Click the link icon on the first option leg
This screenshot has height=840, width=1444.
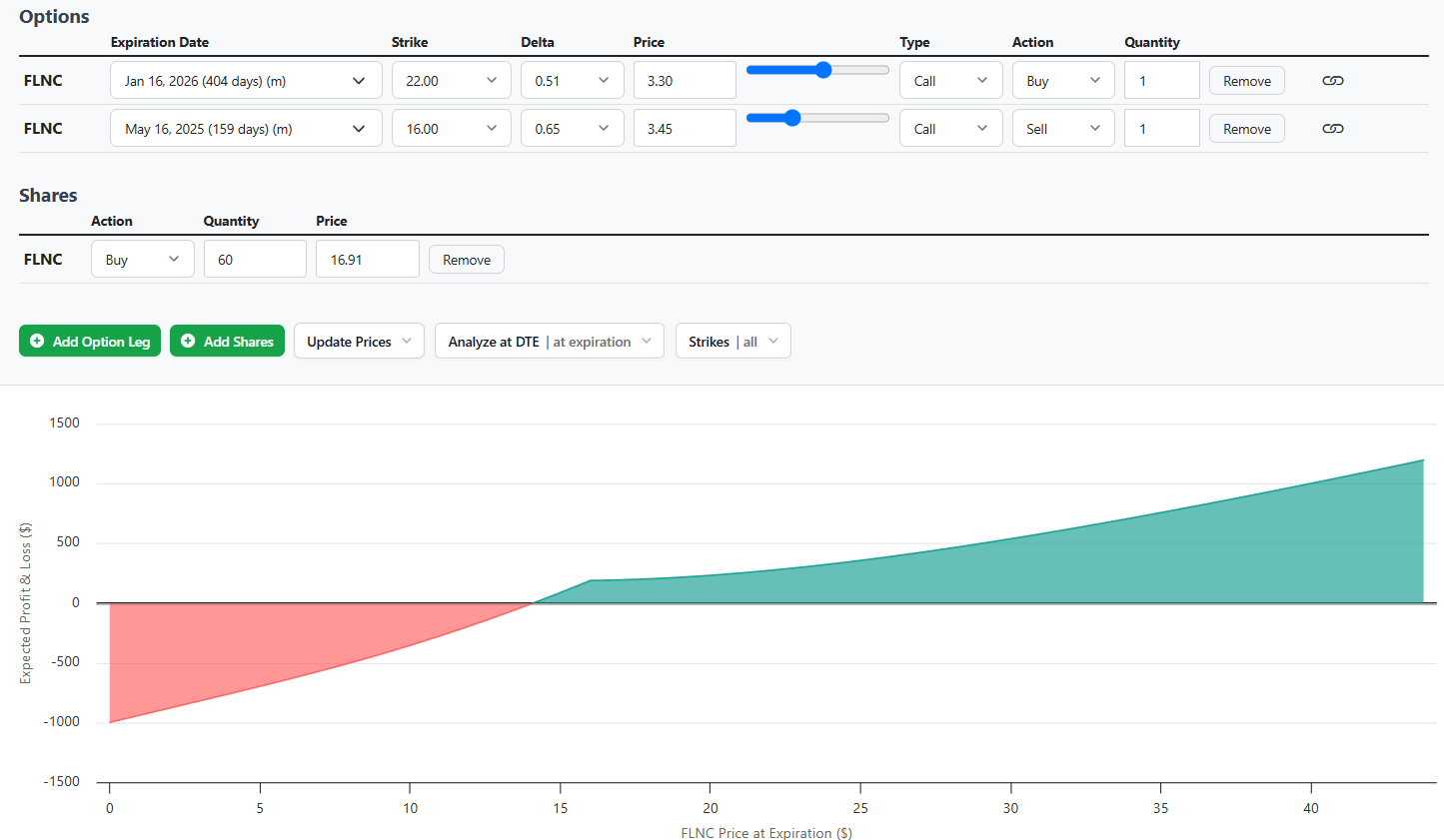[1332, 80]
